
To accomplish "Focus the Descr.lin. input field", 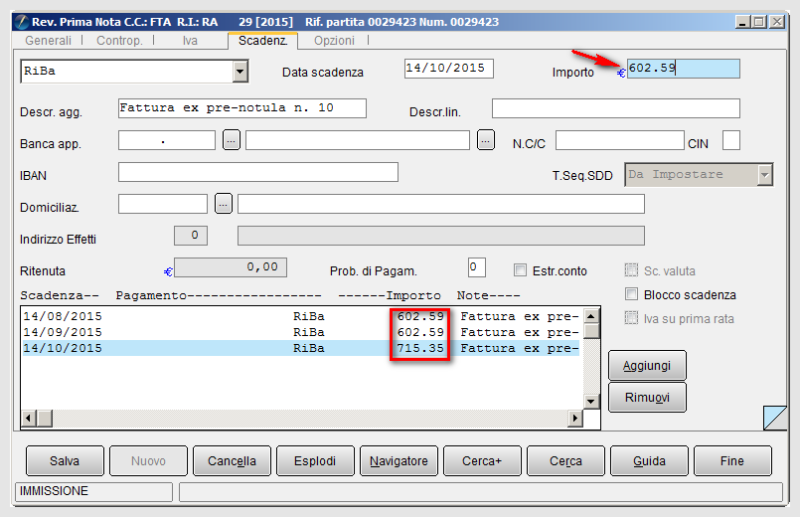I will (x=616, y=108).
